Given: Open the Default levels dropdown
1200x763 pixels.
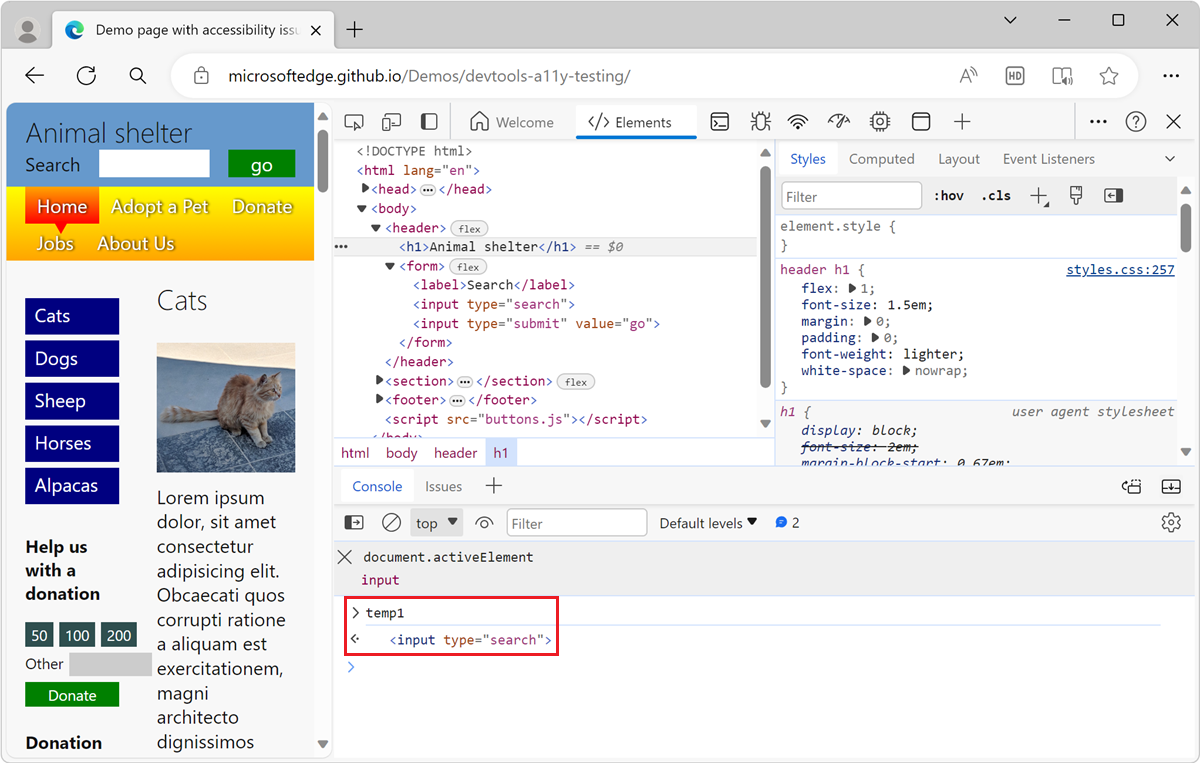Looking at the screenshot, I should (708, 522).
